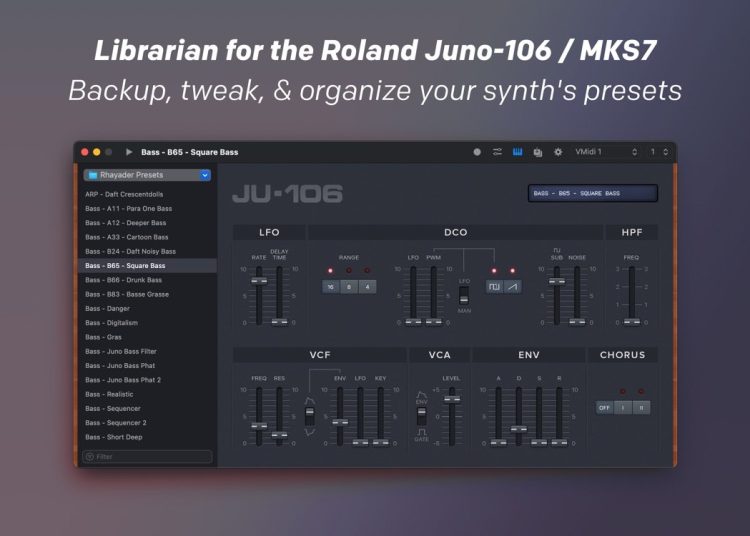The image size is (750, 536).
Task: Flip the VCA ENV/GATE switch
Action: point(421,415)
